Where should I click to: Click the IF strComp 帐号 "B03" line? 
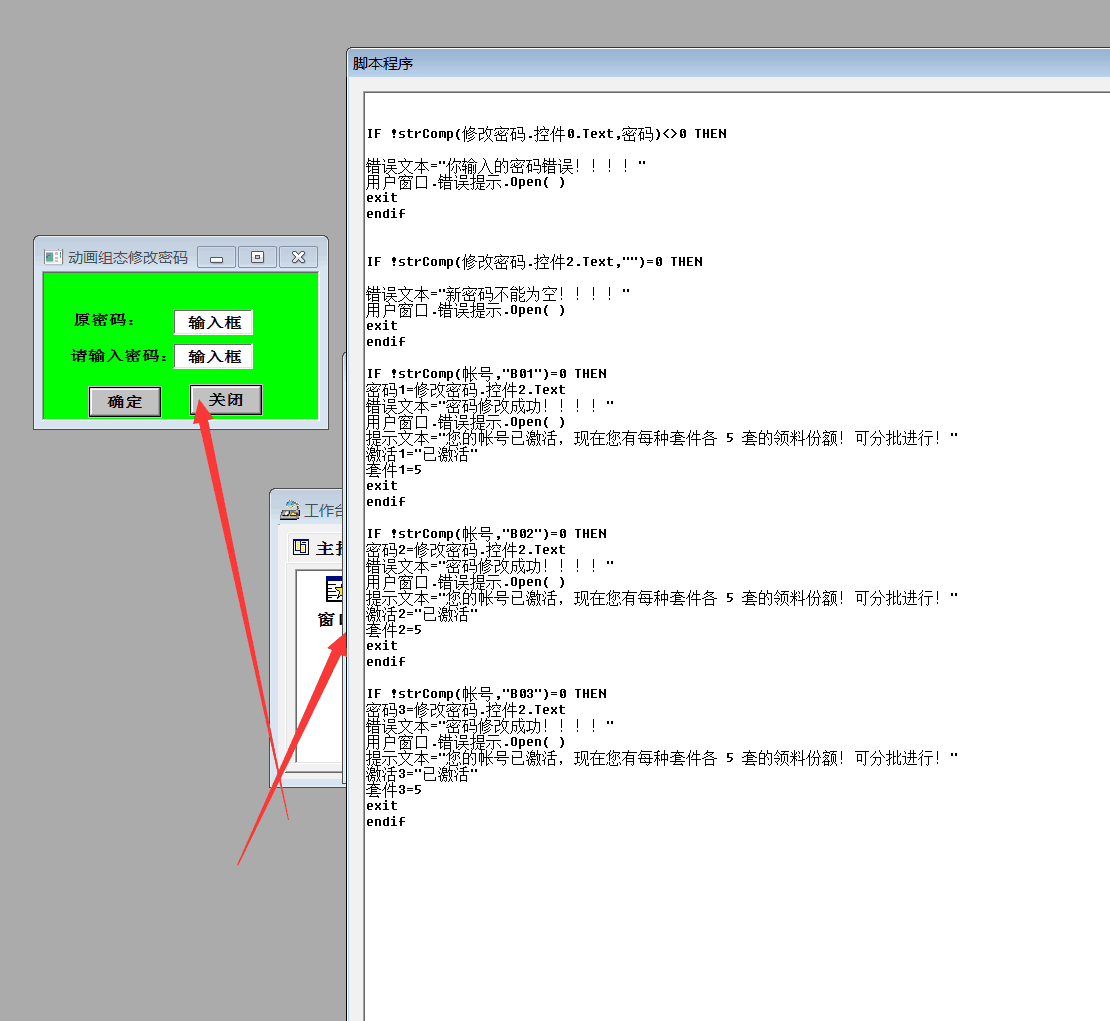[x=486, y=694]
